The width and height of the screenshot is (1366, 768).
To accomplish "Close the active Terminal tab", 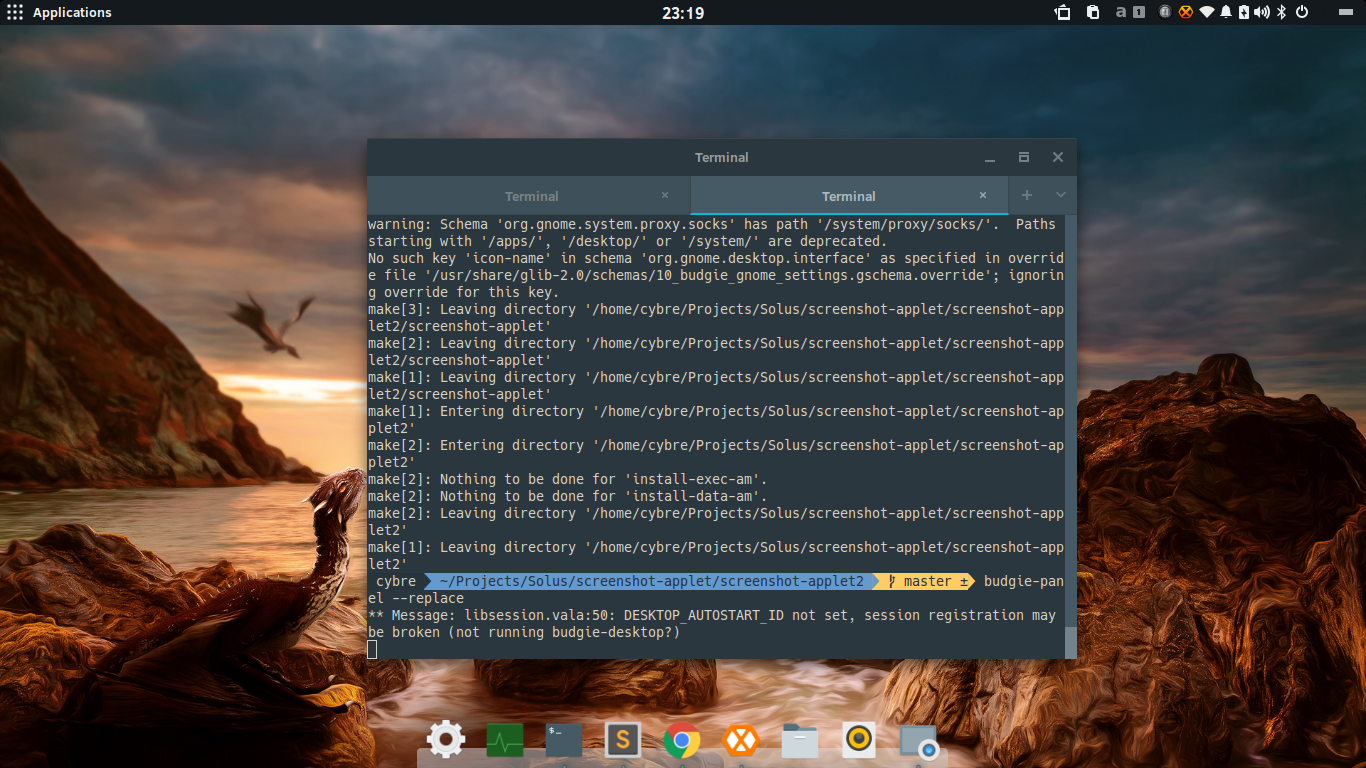I will [983, 196].
